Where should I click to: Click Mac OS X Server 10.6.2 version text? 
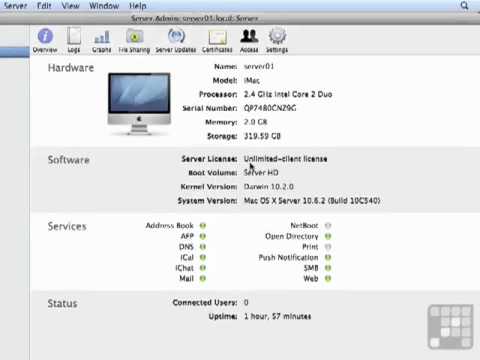(312, 201)
